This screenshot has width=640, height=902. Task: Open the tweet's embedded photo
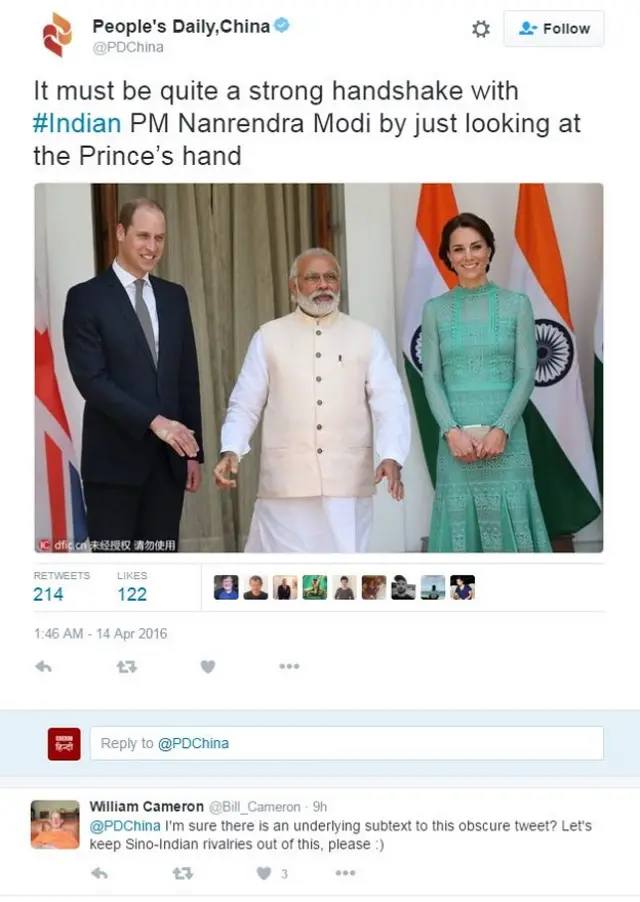pos(319,368)
